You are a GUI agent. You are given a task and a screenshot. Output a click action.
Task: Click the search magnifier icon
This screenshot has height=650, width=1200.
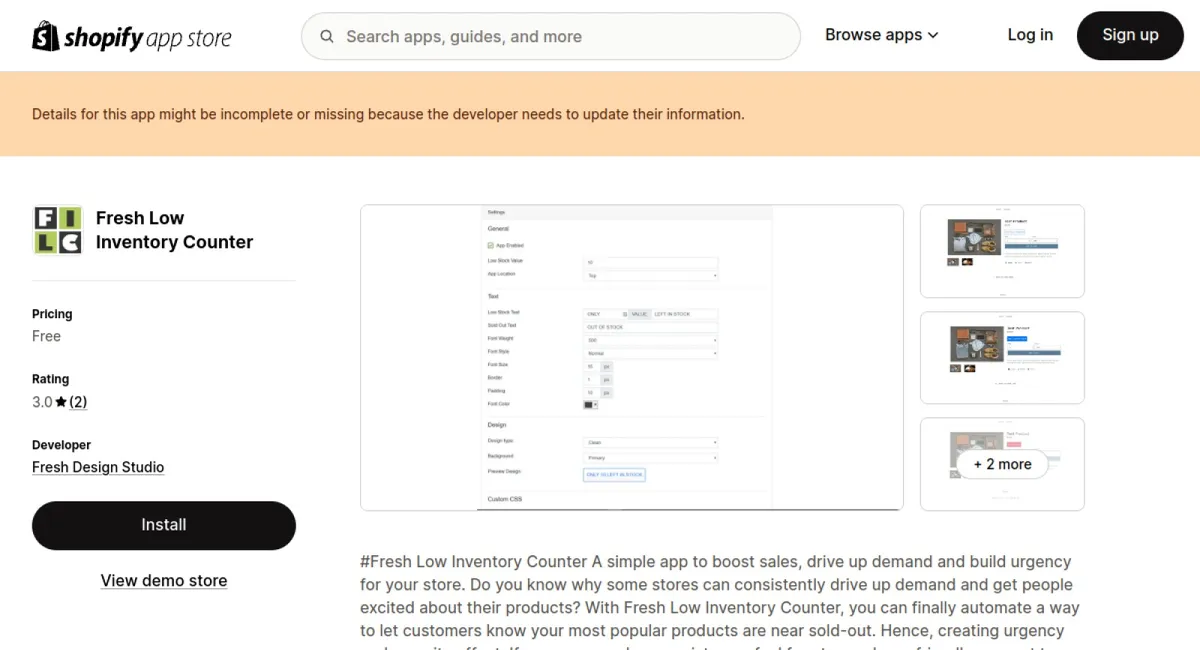point(327,37)
